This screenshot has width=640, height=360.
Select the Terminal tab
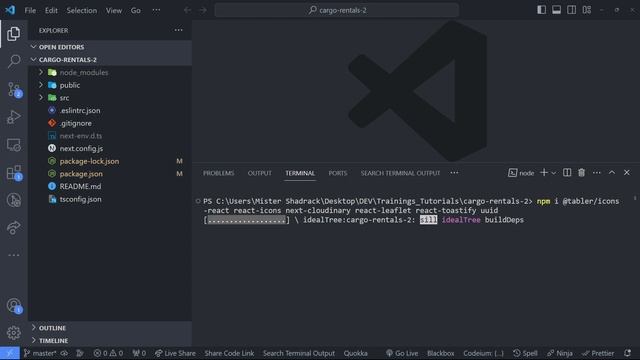click(300, 173)
